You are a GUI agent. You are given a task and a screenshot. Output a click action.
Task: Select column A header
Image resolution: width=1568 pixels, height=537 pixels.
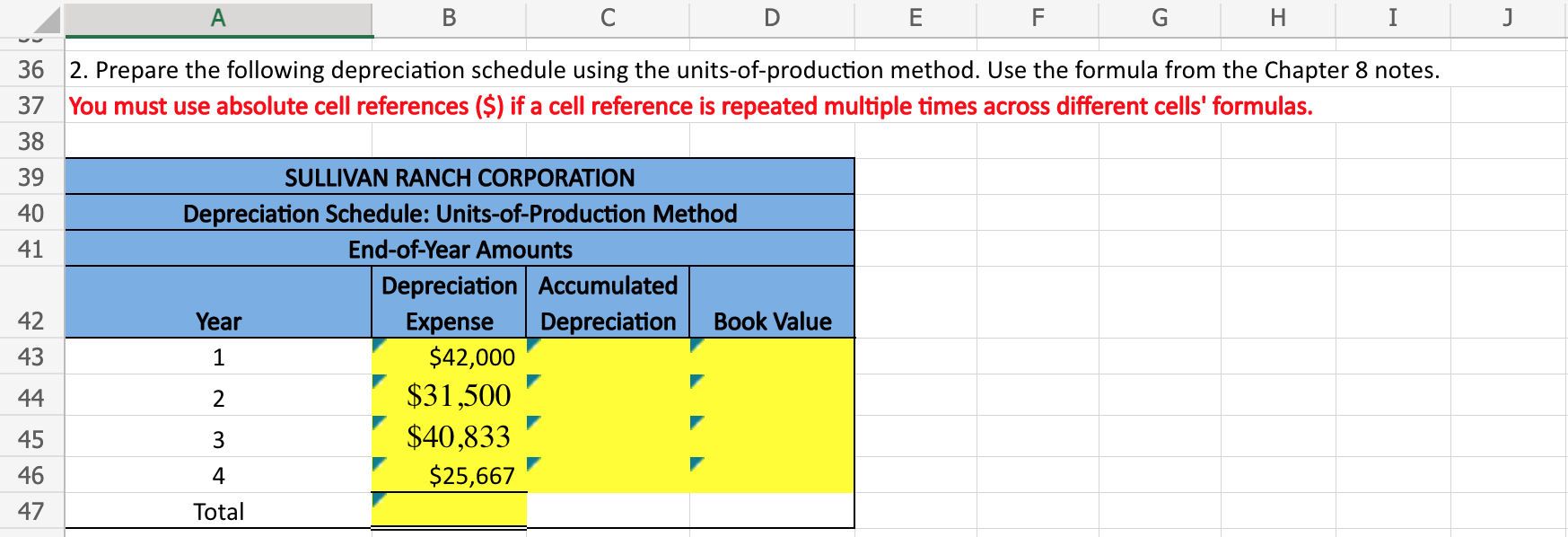218,18
